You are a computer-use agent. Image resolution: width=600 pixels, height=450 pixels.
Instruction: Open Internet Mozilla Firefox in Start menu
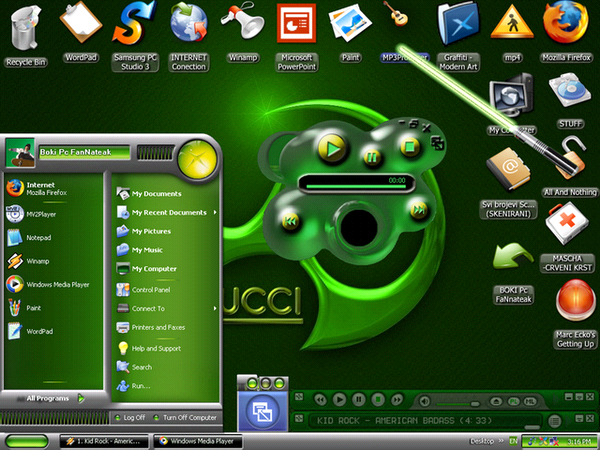coord(54,188)
